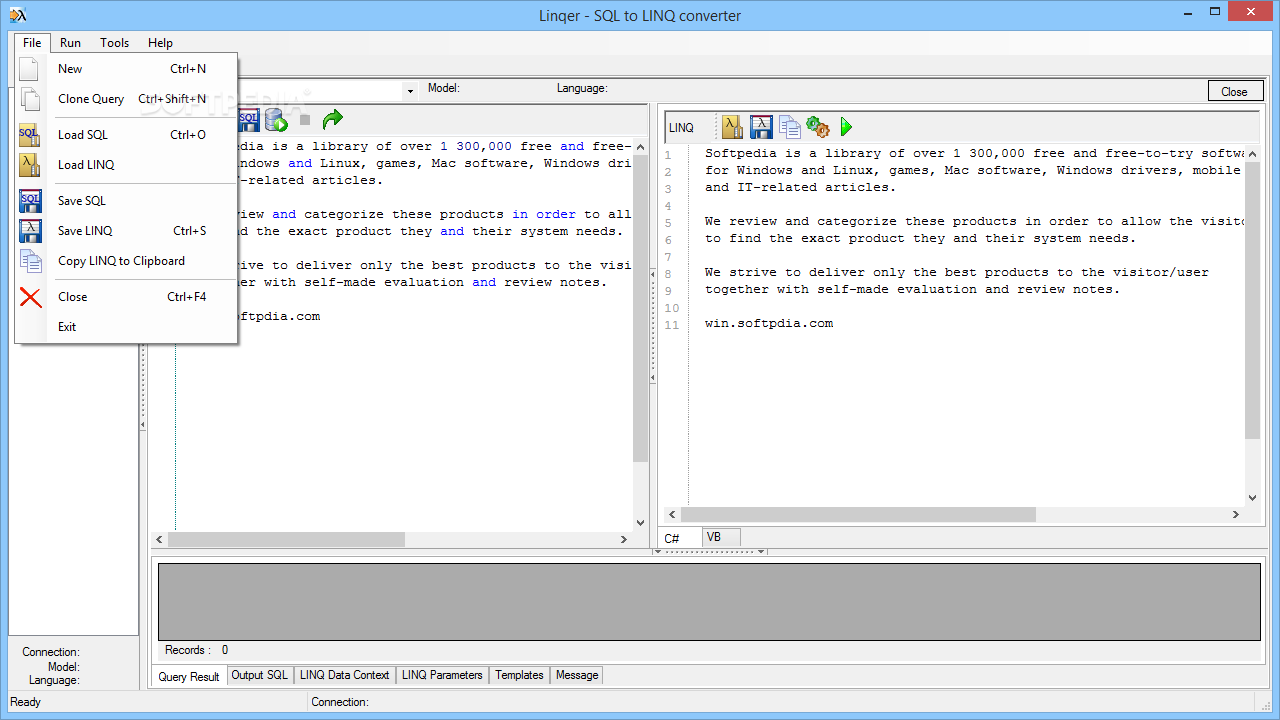Screen dimensions: 1280x720
Task: Click 'and IT-related articles.' in LINQ editor
Action: tap(801, 188)
